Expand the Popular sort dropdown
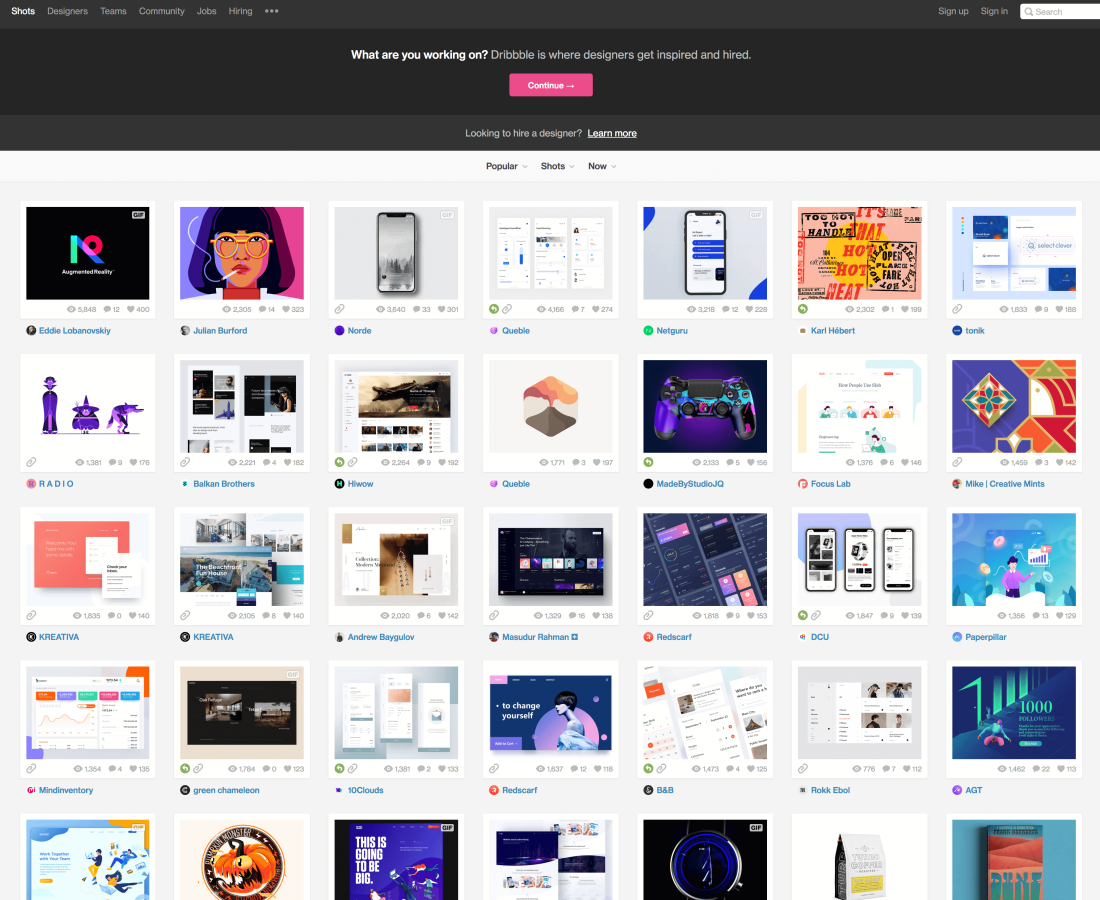1100x900 pixels. 507,166
